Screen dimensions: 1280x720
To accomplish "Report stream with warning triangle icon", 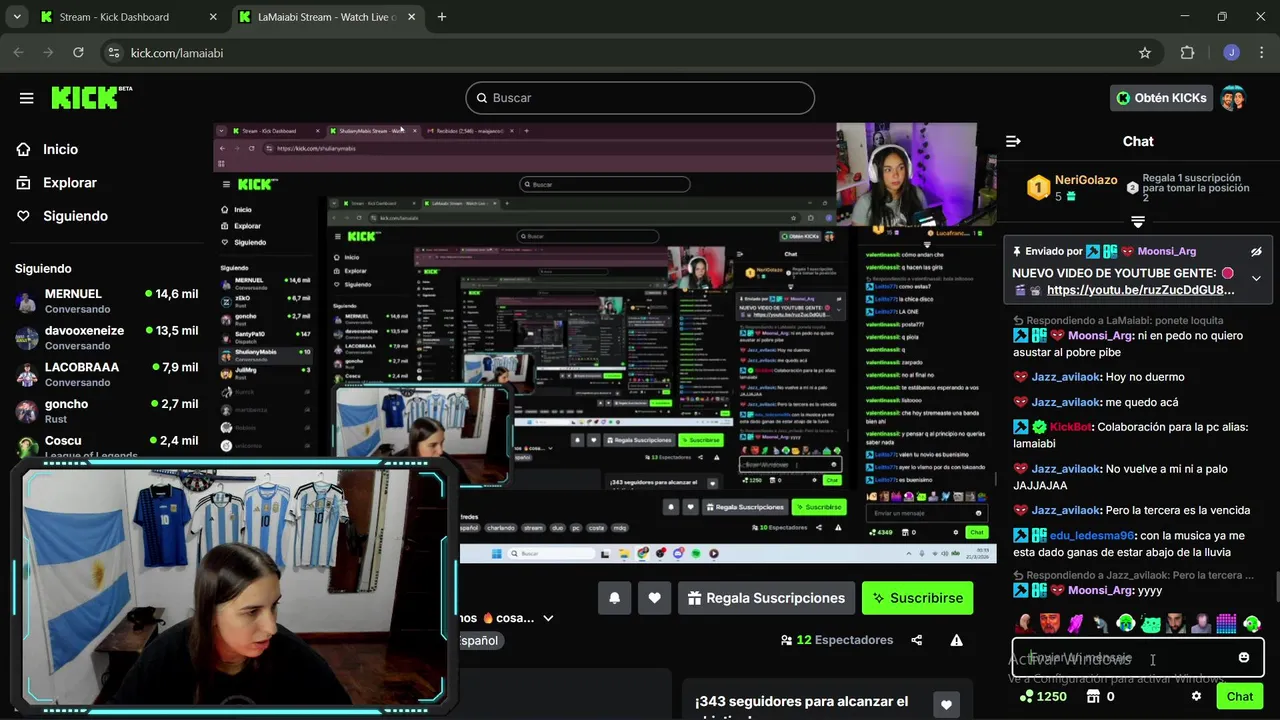I will click(956, 640).
